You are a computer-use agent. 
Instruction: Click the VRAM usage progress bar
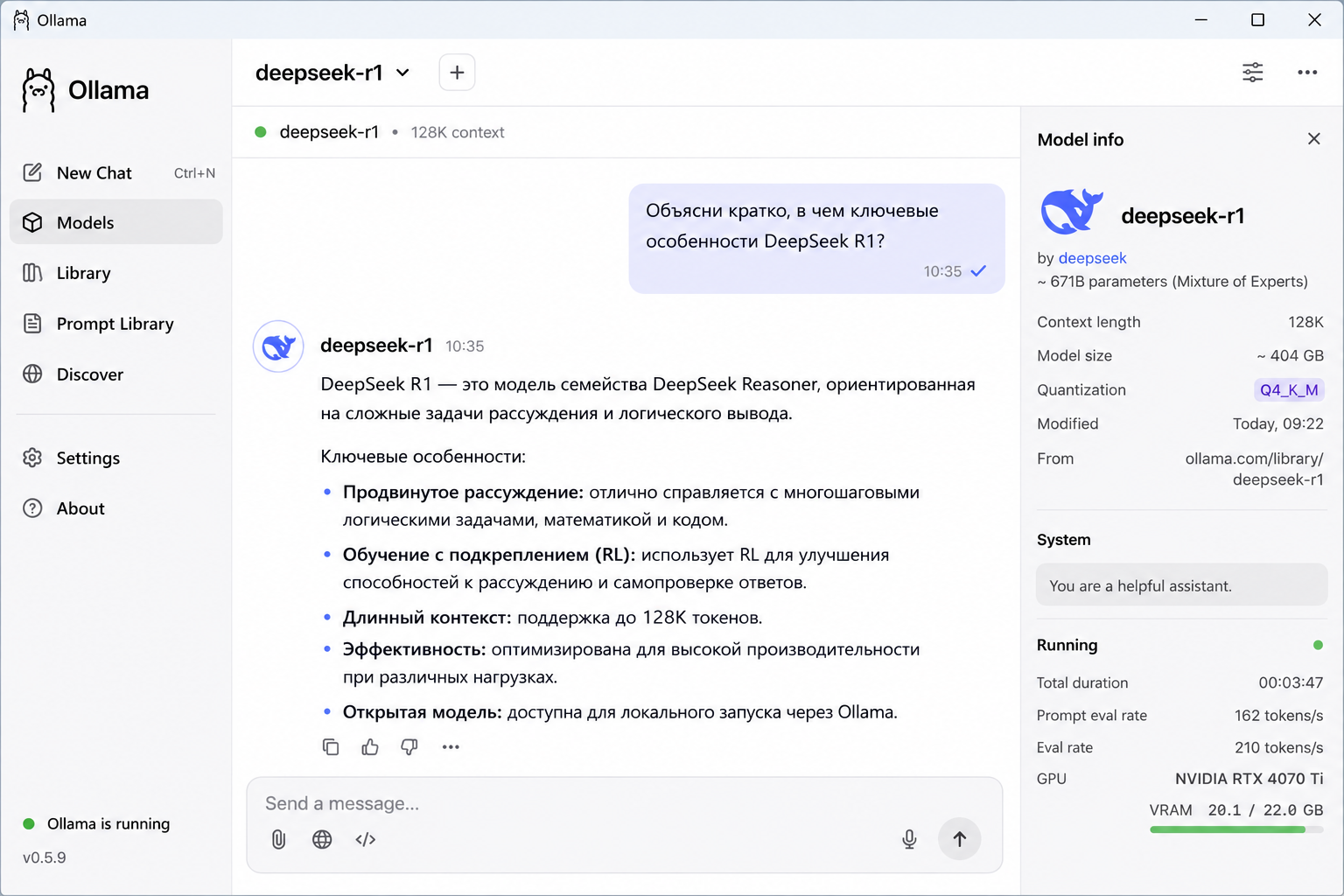[1235, 829]
